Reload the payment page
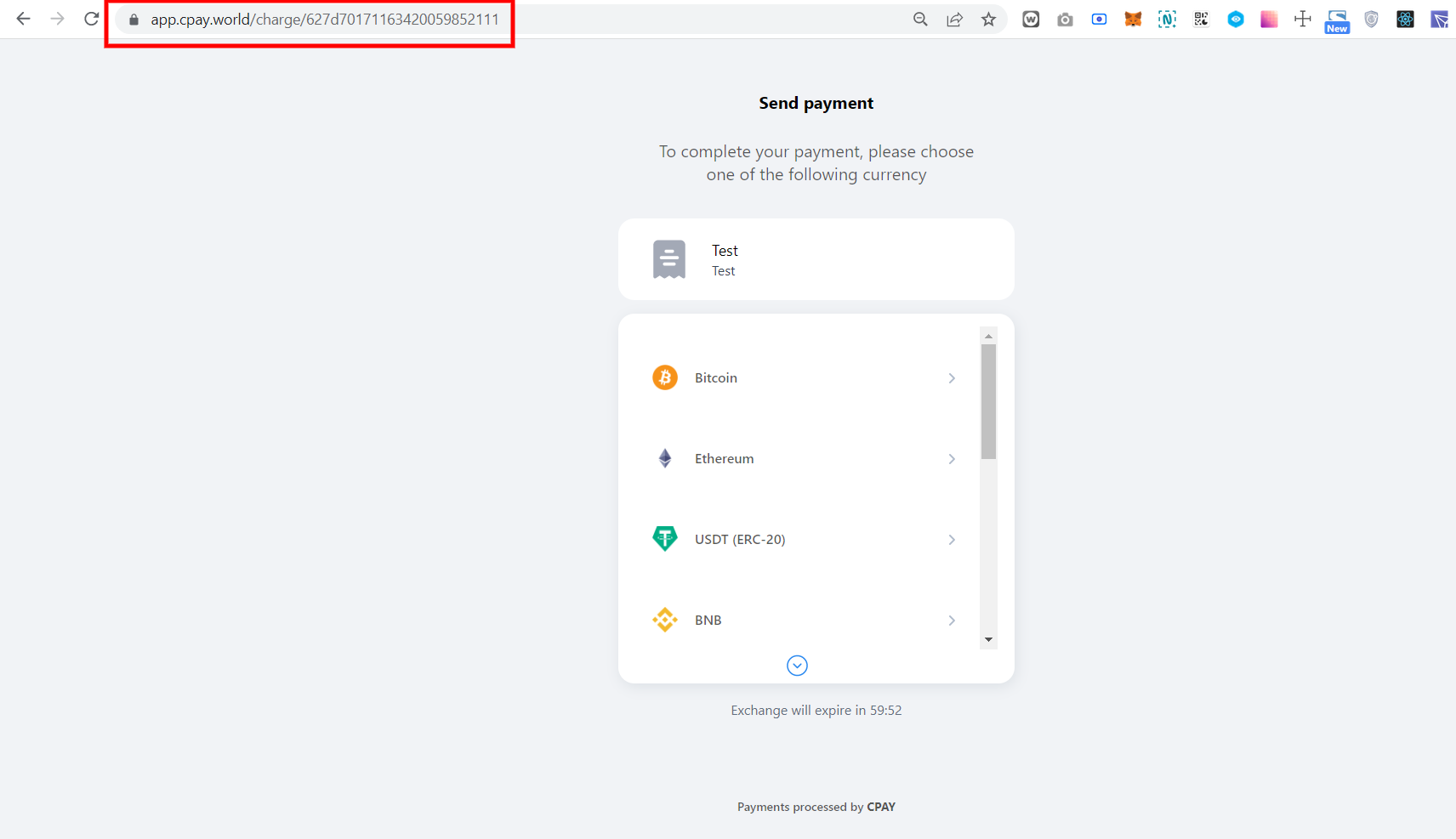The width and height of the screenshot is (1456, 839). click(x=92, y=19)
